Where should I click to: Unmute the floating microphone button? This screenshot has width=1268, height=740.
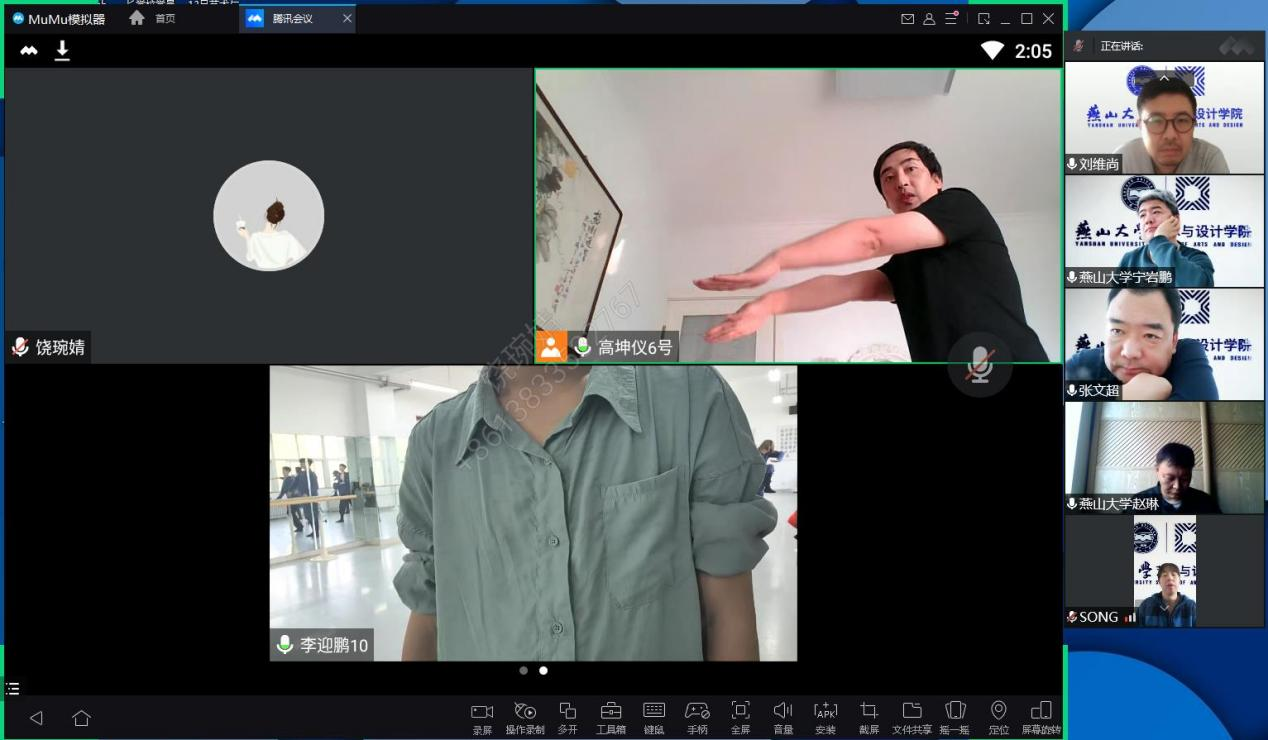pyautogui.click(x=979, y=367)
